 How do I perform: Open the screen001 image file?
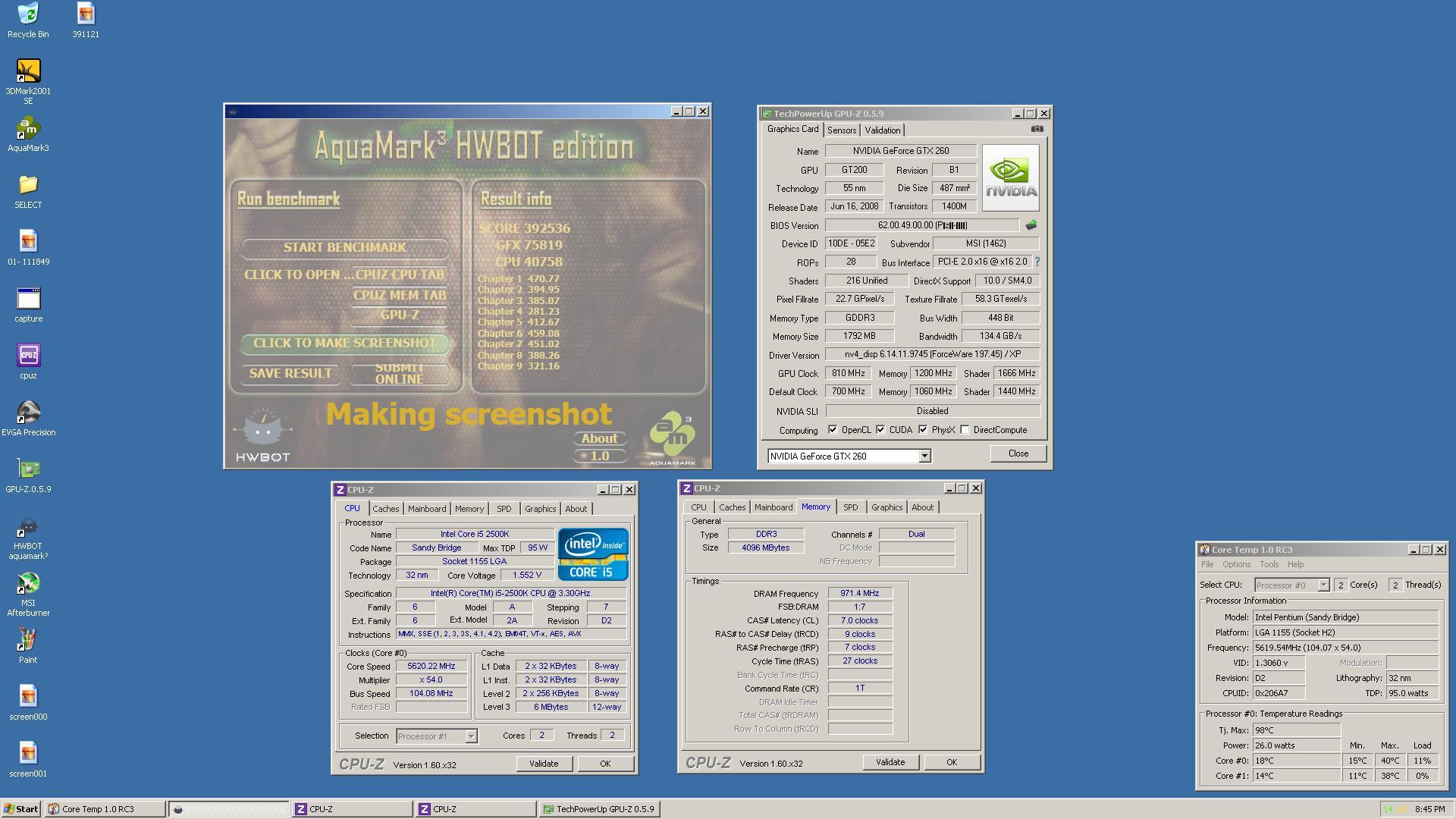coord(28,760)
